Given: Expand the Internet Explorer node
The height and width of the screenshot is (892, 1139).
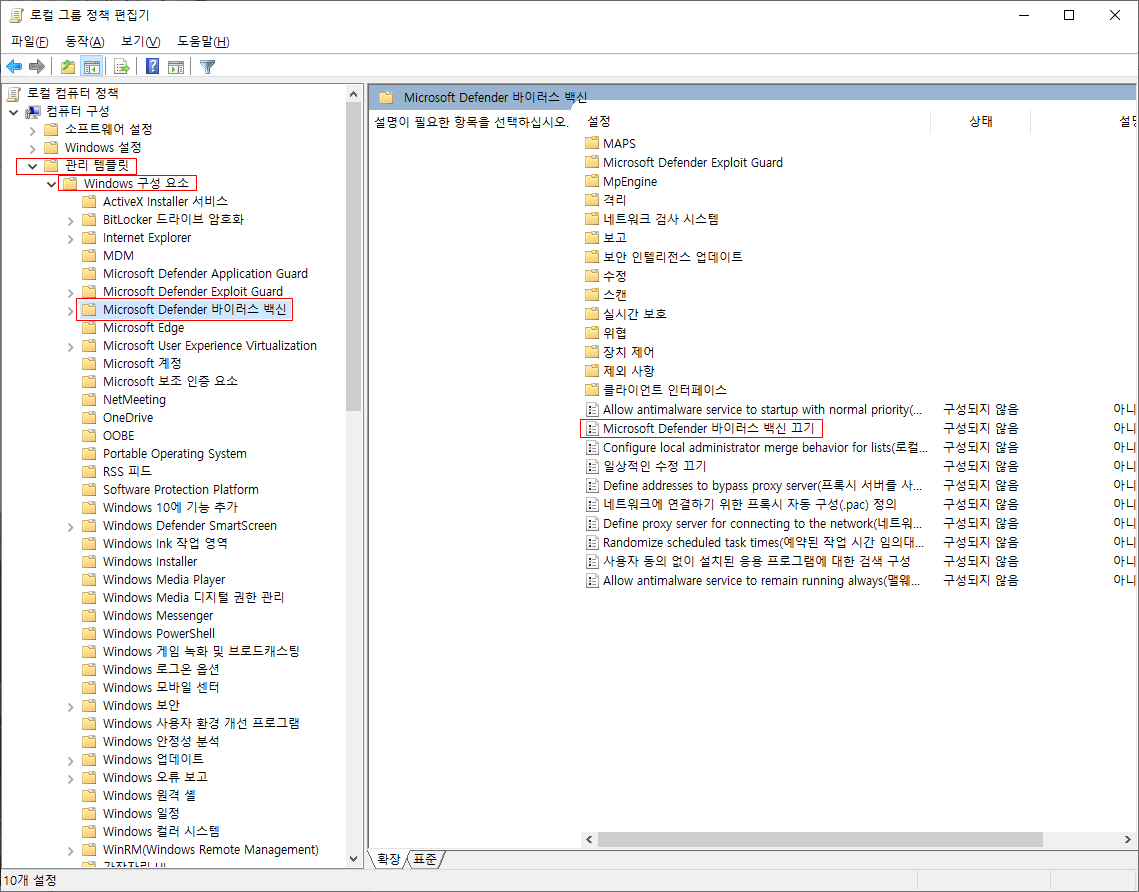Looking at the screenshot, I should coord(70,238).
